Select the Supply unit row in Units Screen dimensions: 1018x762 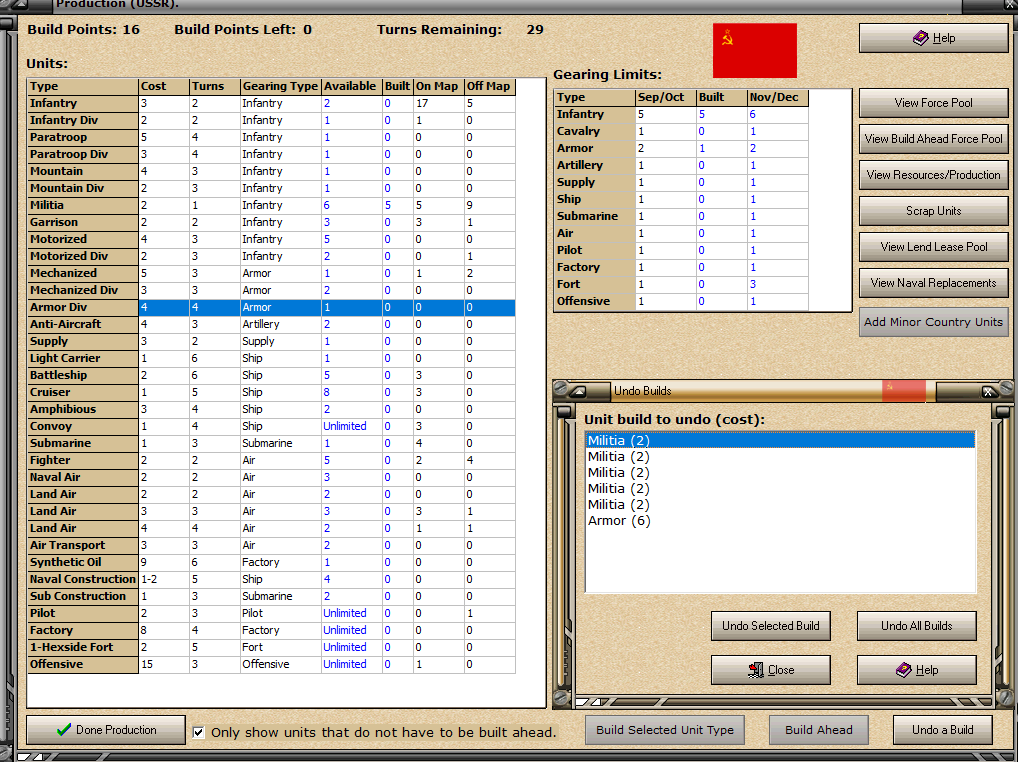pyautogui.click(x=271, y=341)
